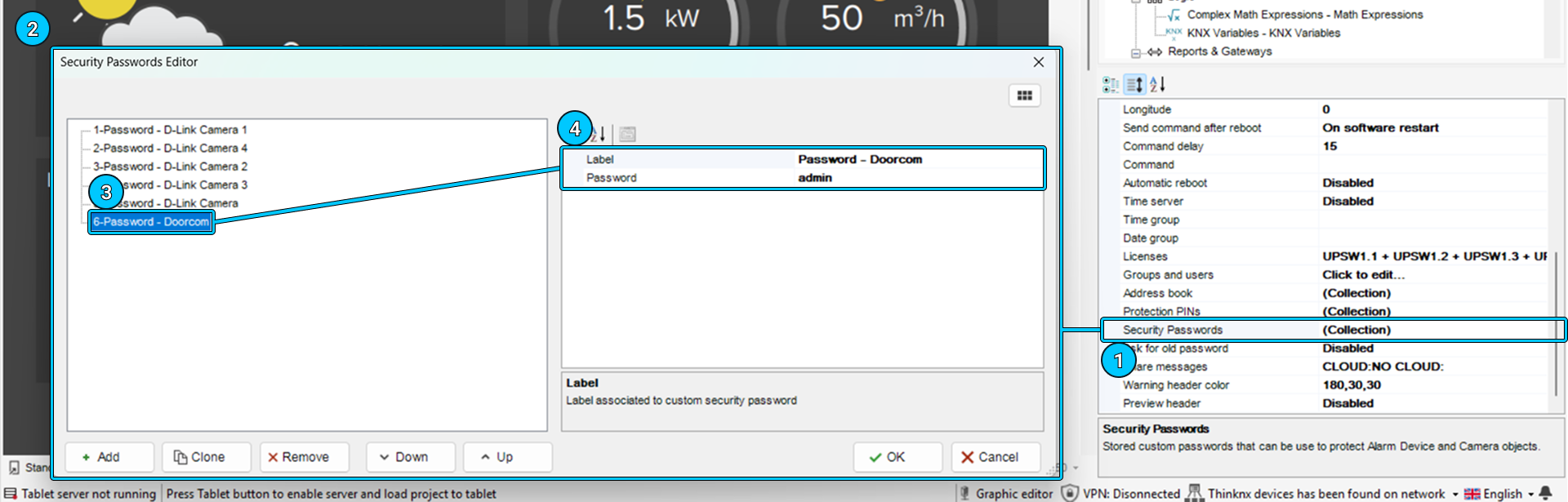Image resolution: width=1568 pixels, height=502 pixels.
Task: Open notifications bell in status bar
Action: 1545,493
